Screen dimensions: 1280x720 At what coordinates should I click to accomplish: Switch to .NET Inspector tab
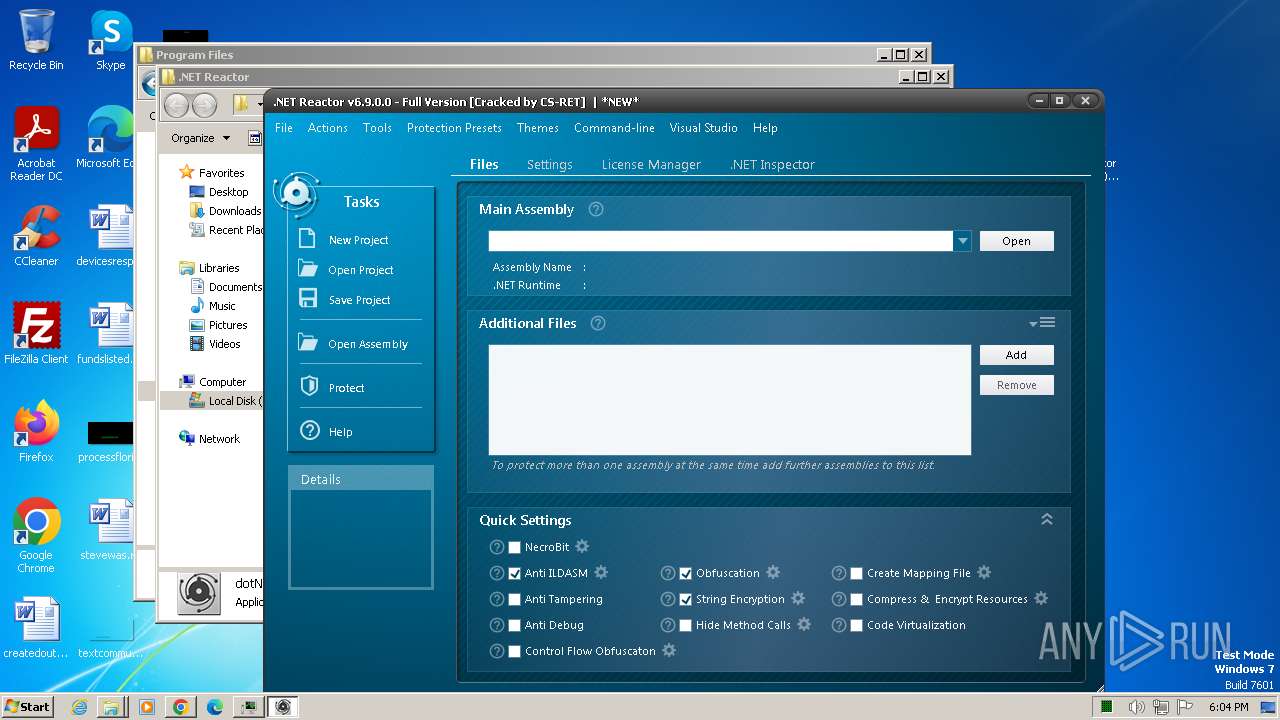[772, 165]
